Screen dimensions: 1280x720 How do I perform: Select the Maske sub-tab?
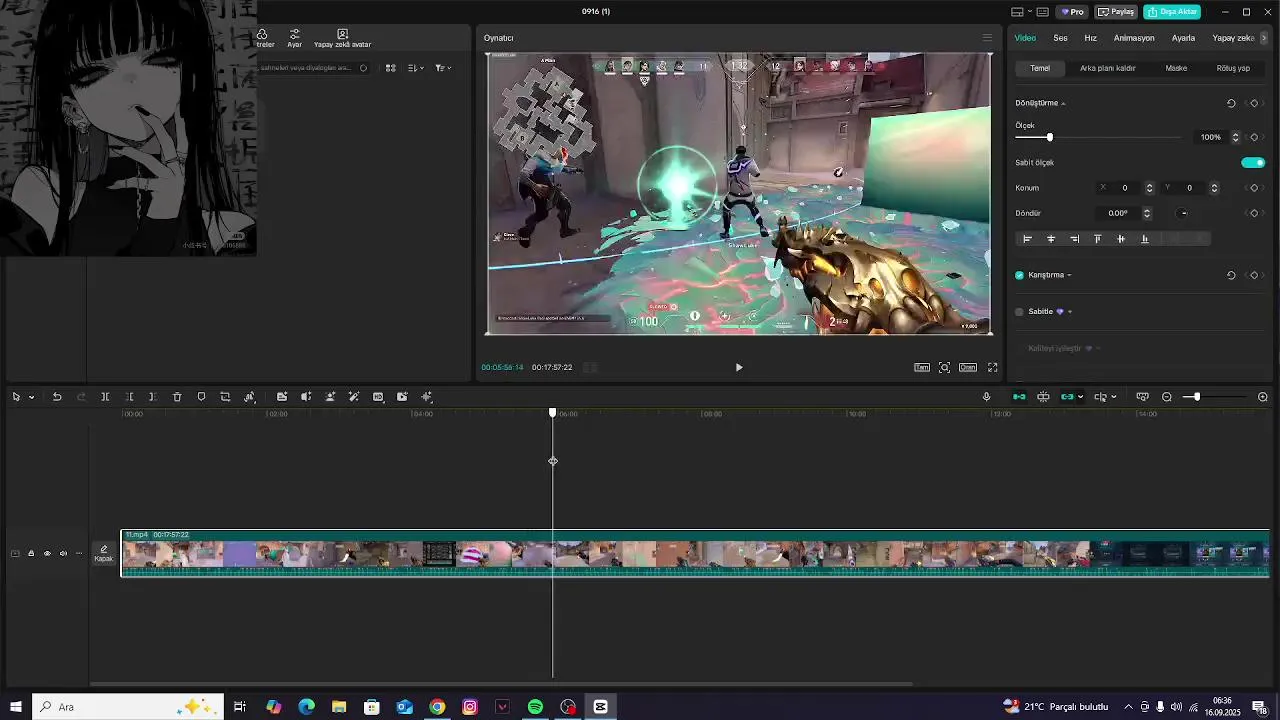tap(1176, 68)
